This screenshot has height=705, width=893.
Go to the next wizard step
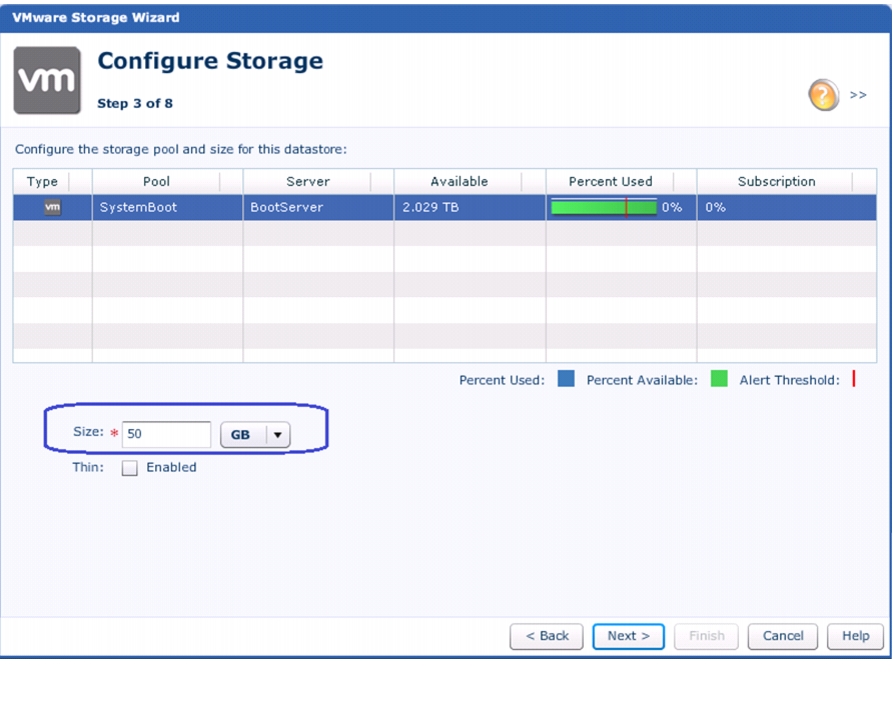tap(628, 636)
